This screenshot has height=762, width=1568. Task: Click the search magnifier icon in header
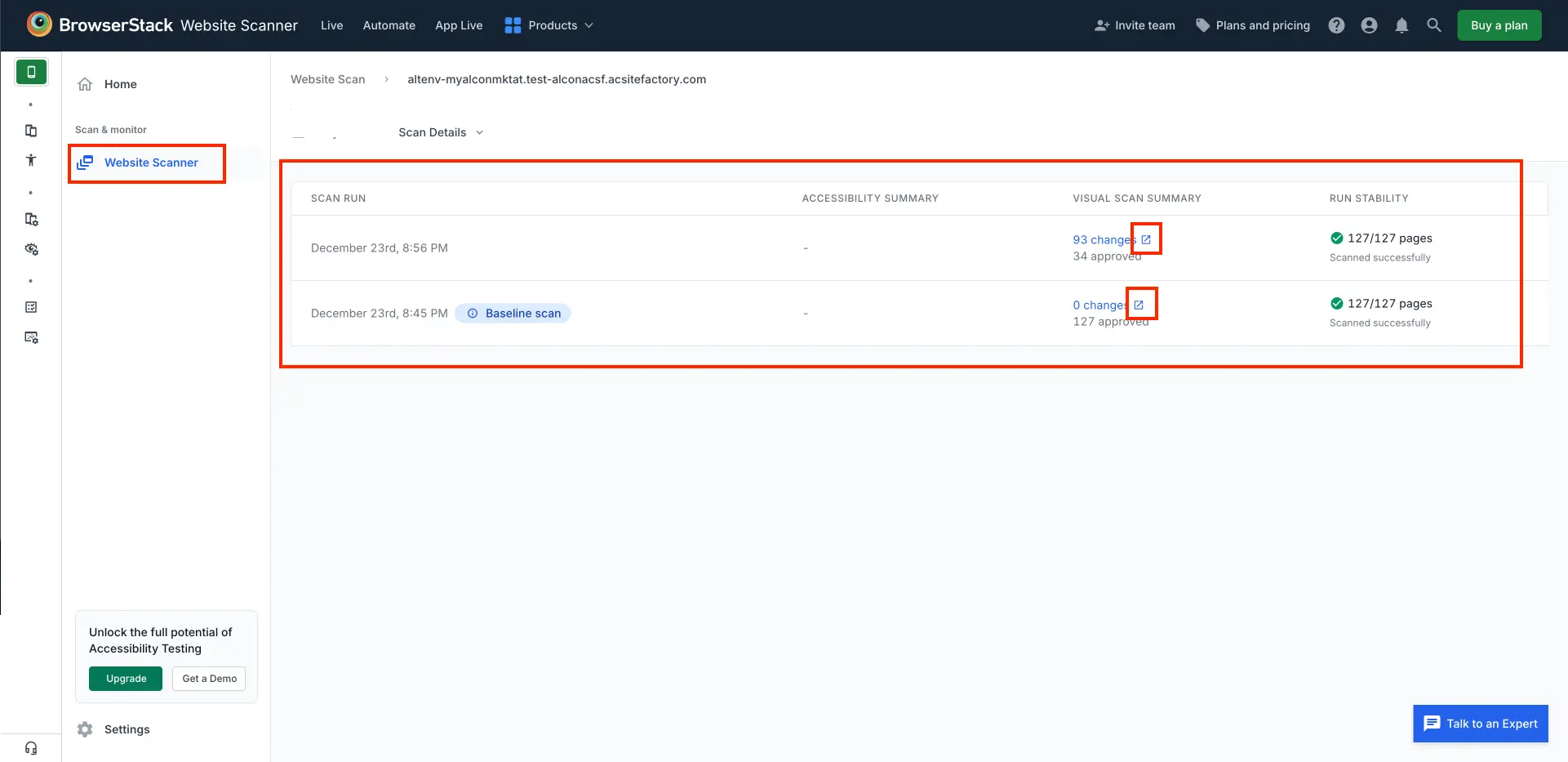coord(1434,25)
